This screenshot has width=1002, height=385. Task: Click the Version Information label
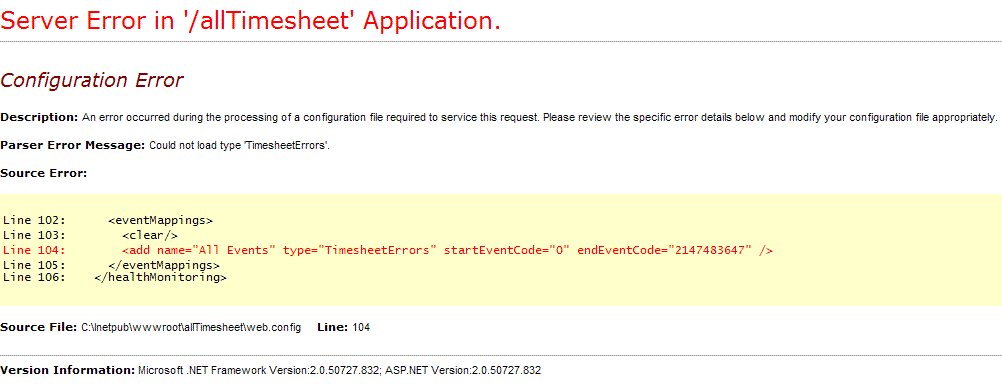pyautogui.click(x=68, y=370)
